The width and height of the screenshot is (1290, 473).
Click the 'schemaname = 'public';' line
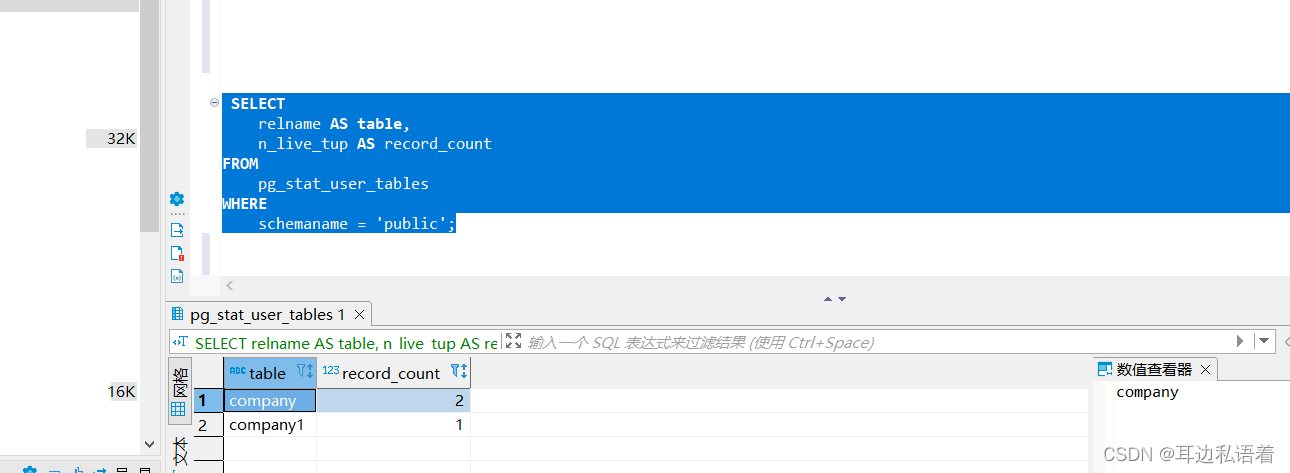[x=357, y=224]
